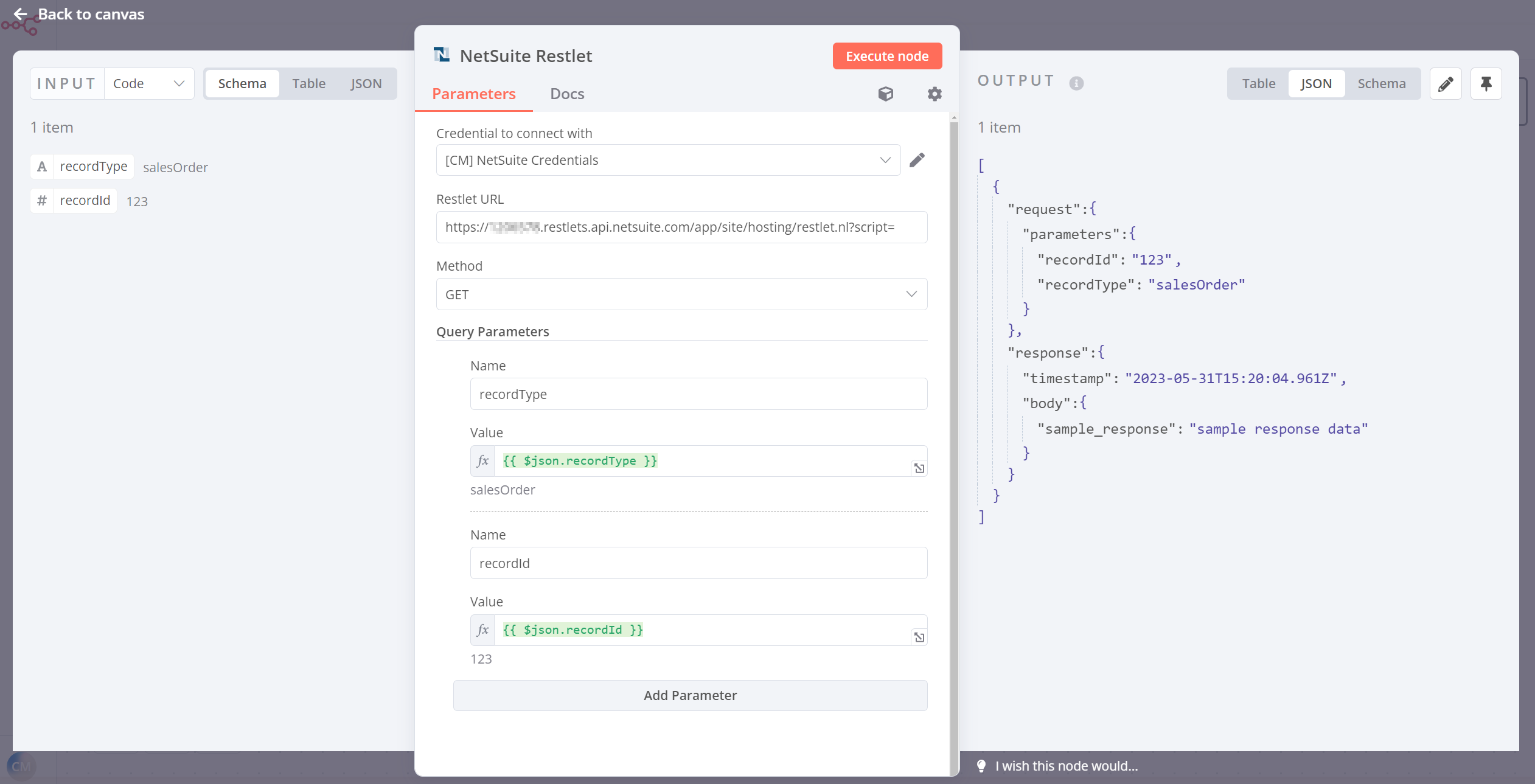The image size is (1535, 784).
Task: Click "sample response data" value in output
Action: point(1278,429)
